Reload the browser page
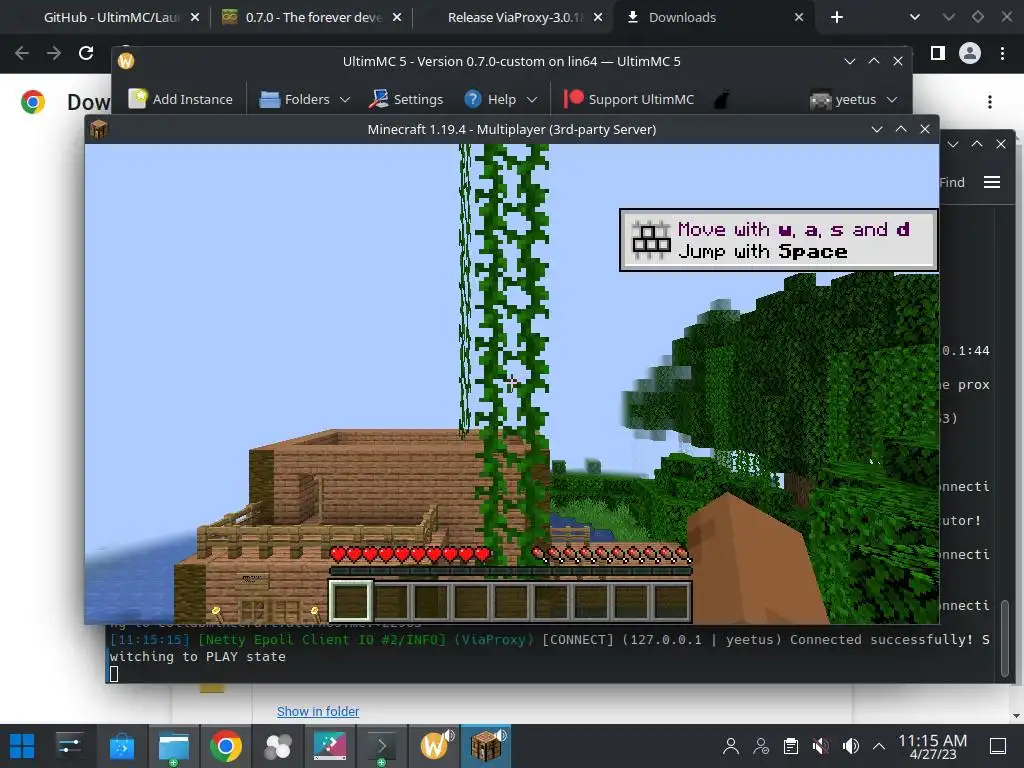Screen dimensions: 1024x768 coord(86,53)
